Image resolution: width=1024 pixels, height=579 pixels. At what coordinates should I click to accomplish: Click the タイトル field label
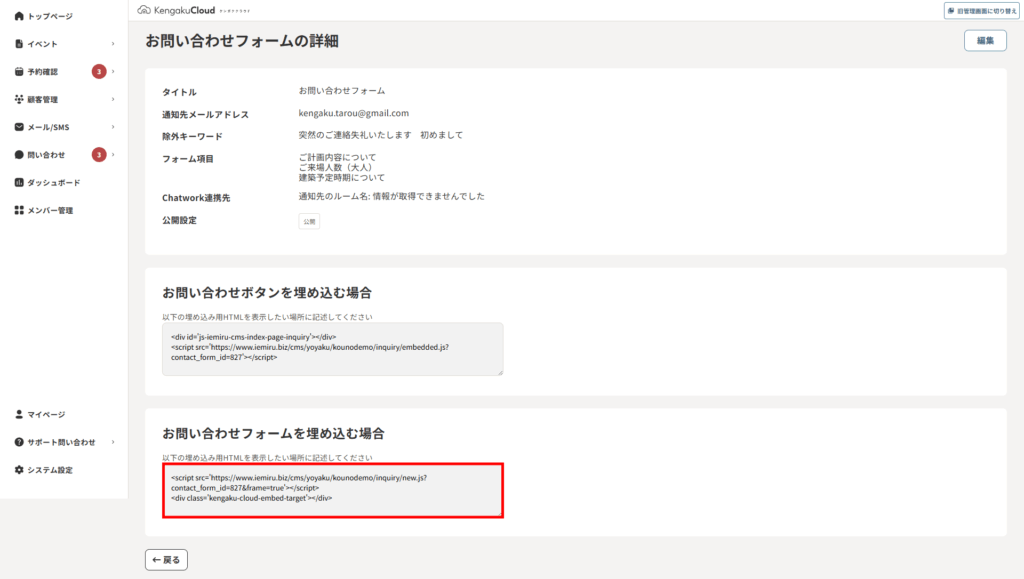pos(179,92)
